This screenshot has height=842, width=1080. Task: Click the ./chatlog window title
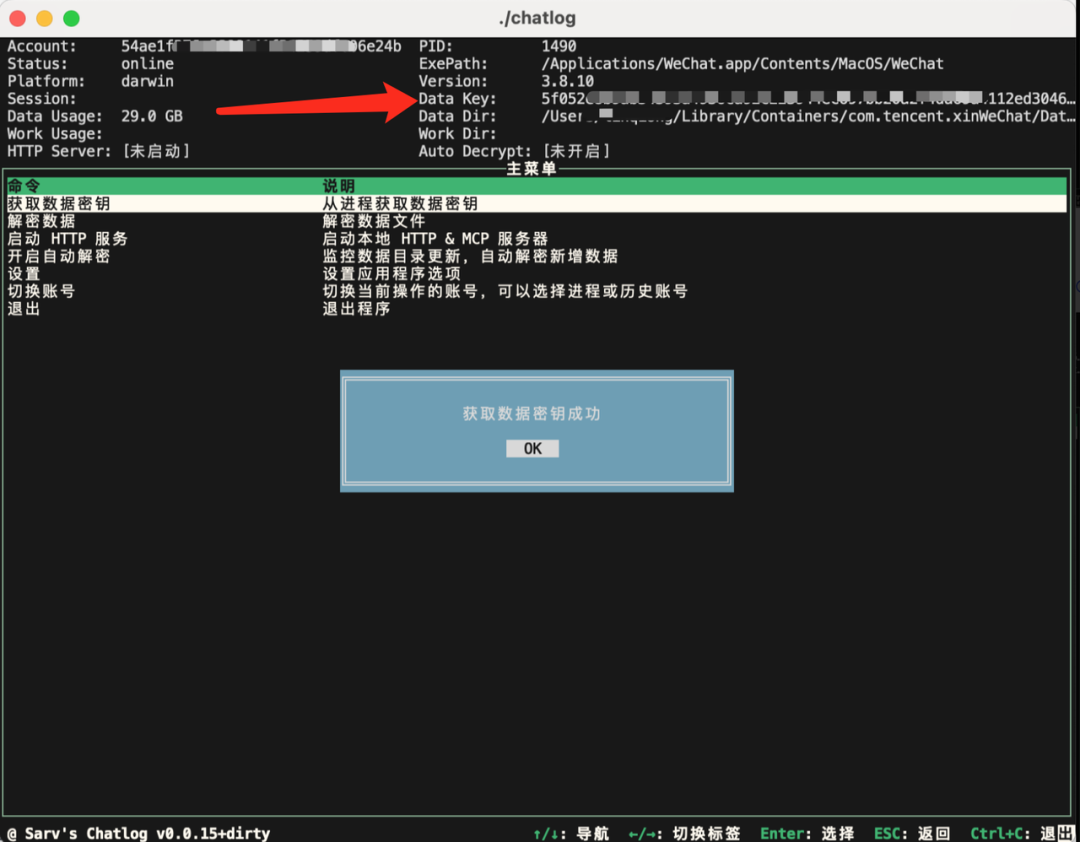tap(537, 18)
